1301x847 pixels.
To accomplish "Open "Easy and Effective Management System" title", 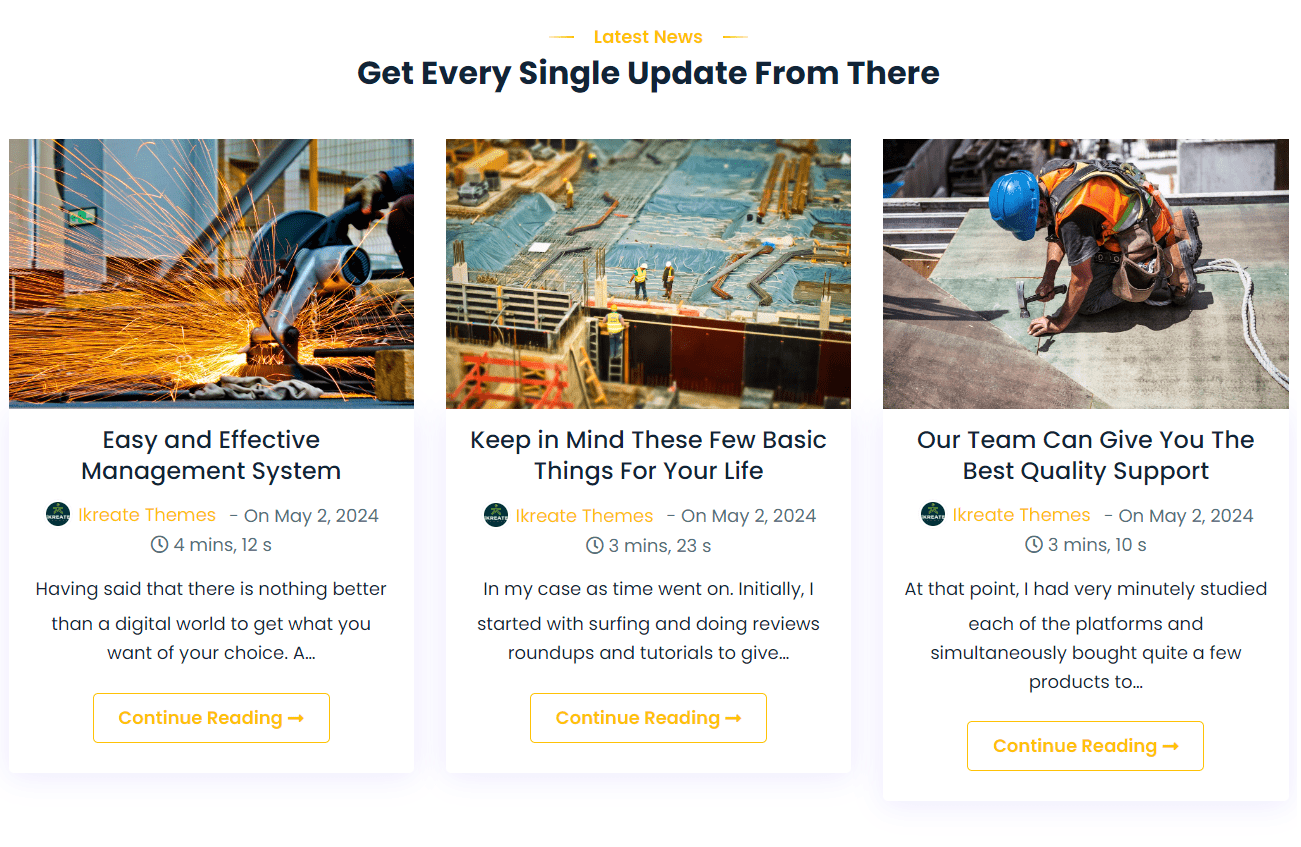I will tap(211, 455).
